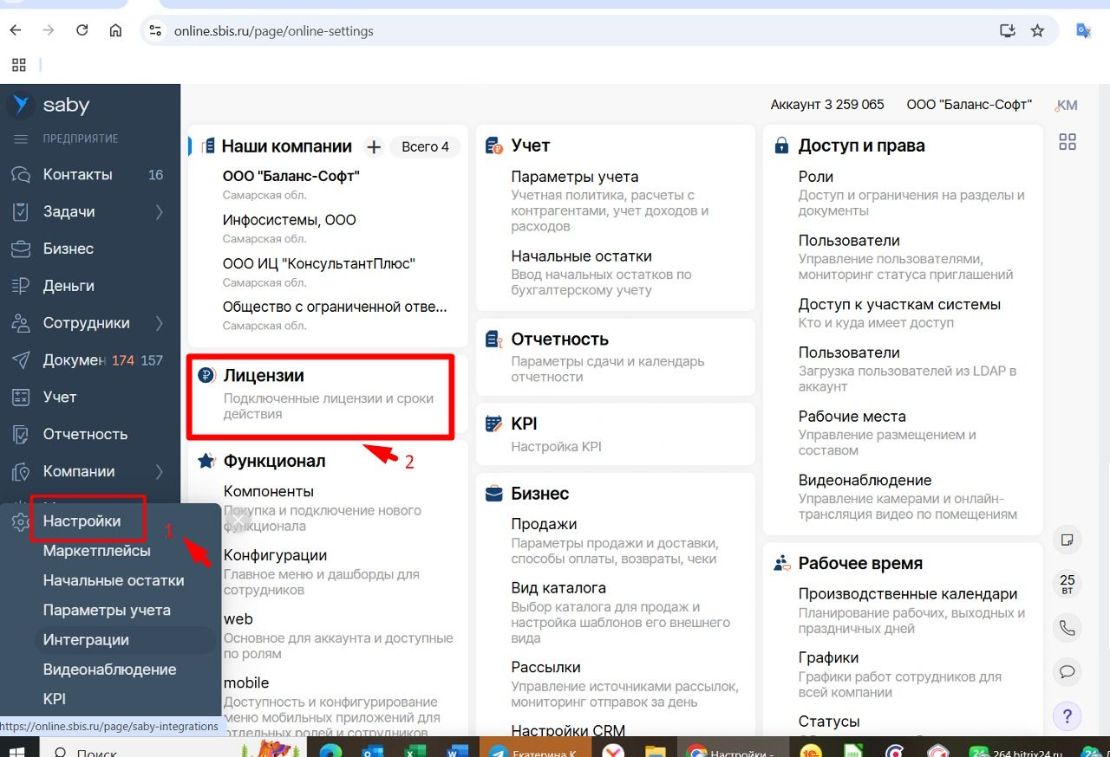Click the KM profile avatar
The image size is (1110, 757).
tap(1066, 105)
